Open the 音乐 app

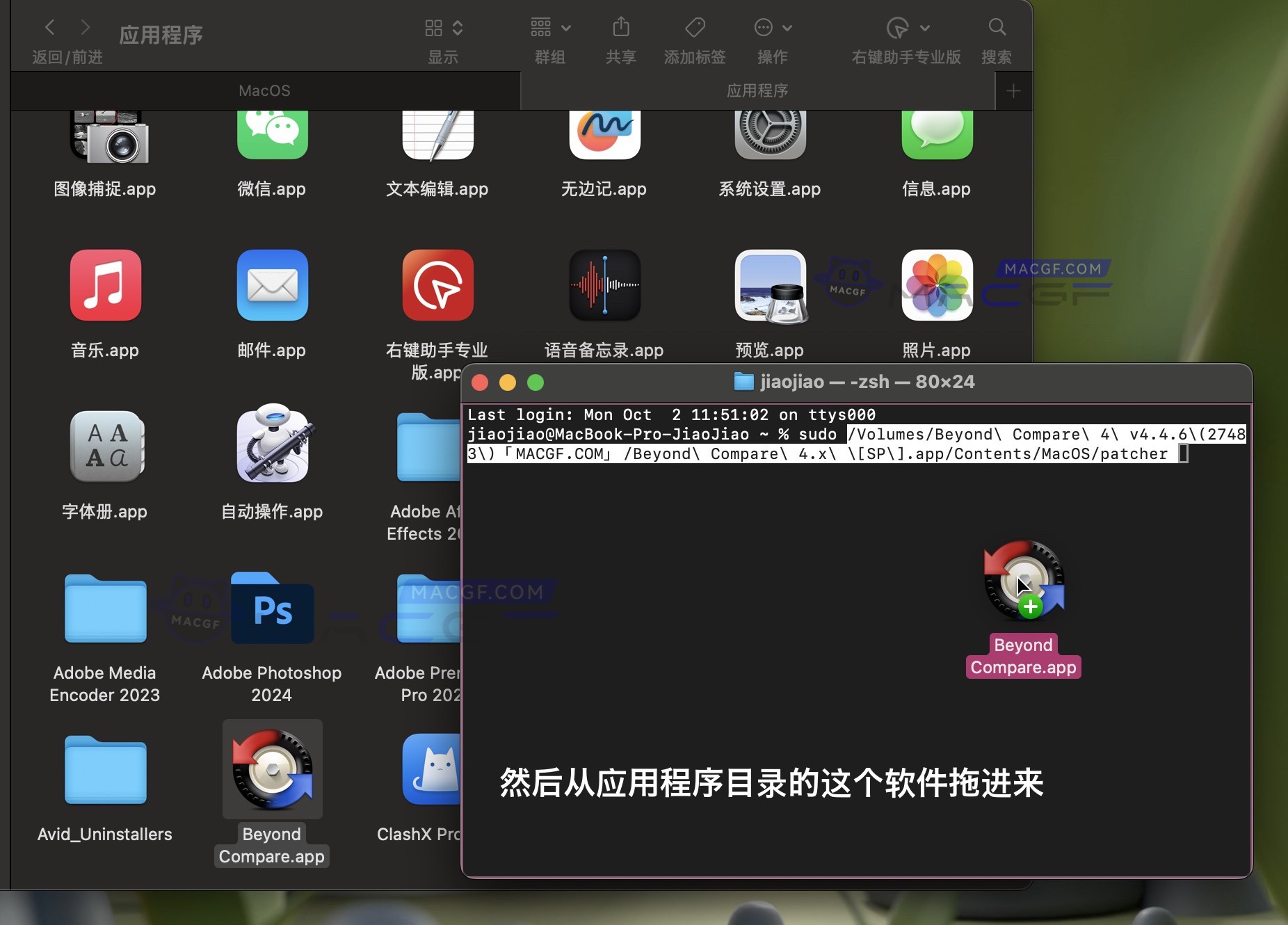(106, 286)
